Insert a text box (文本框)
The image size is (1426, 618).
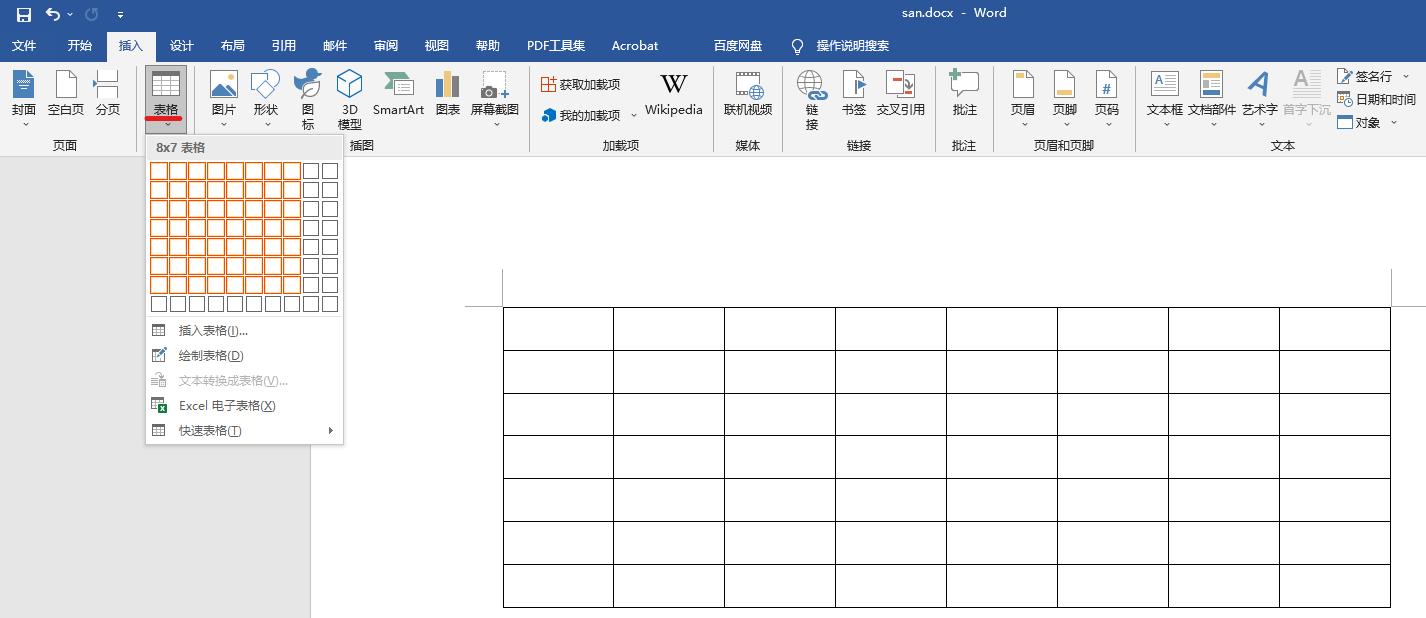(x=1165, y=98)
